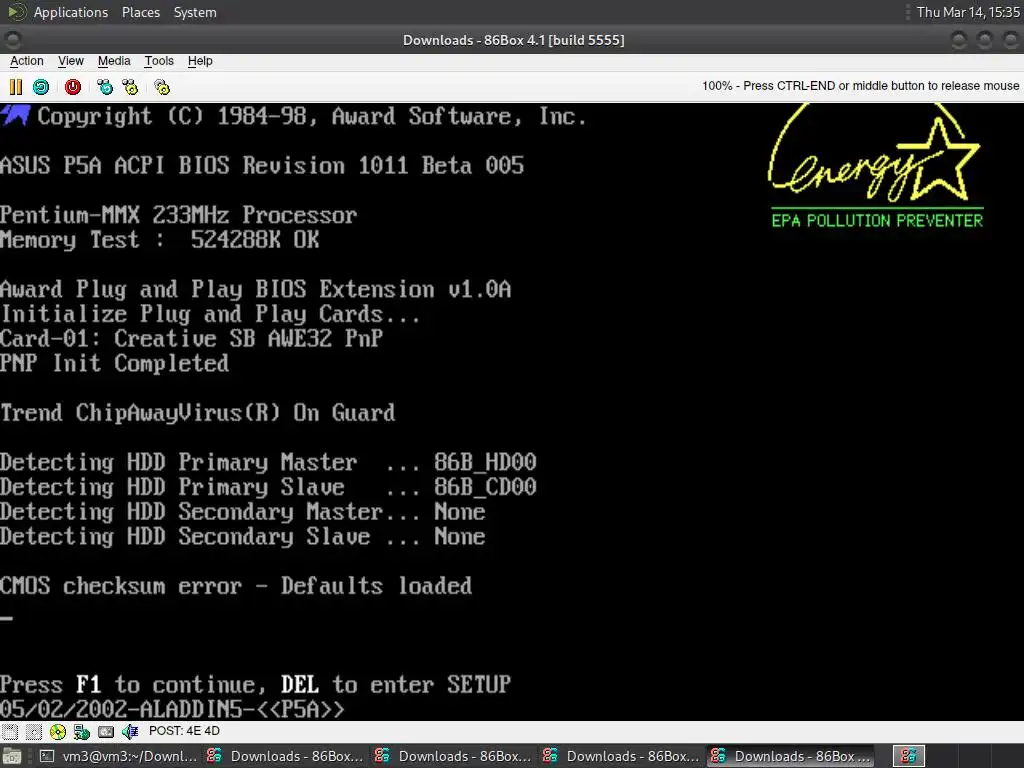The width and height of the screenshot is (1024, 768).
Task: Open the Help menu
Action: (x=200, y=61)
